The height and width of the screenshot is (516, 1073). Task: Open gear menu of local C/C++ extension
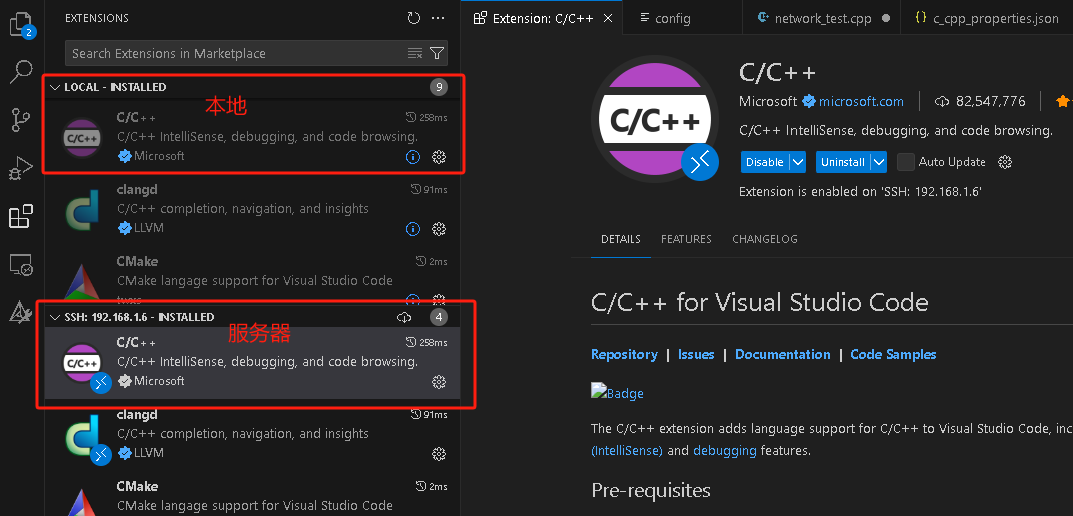pos(439,157)
